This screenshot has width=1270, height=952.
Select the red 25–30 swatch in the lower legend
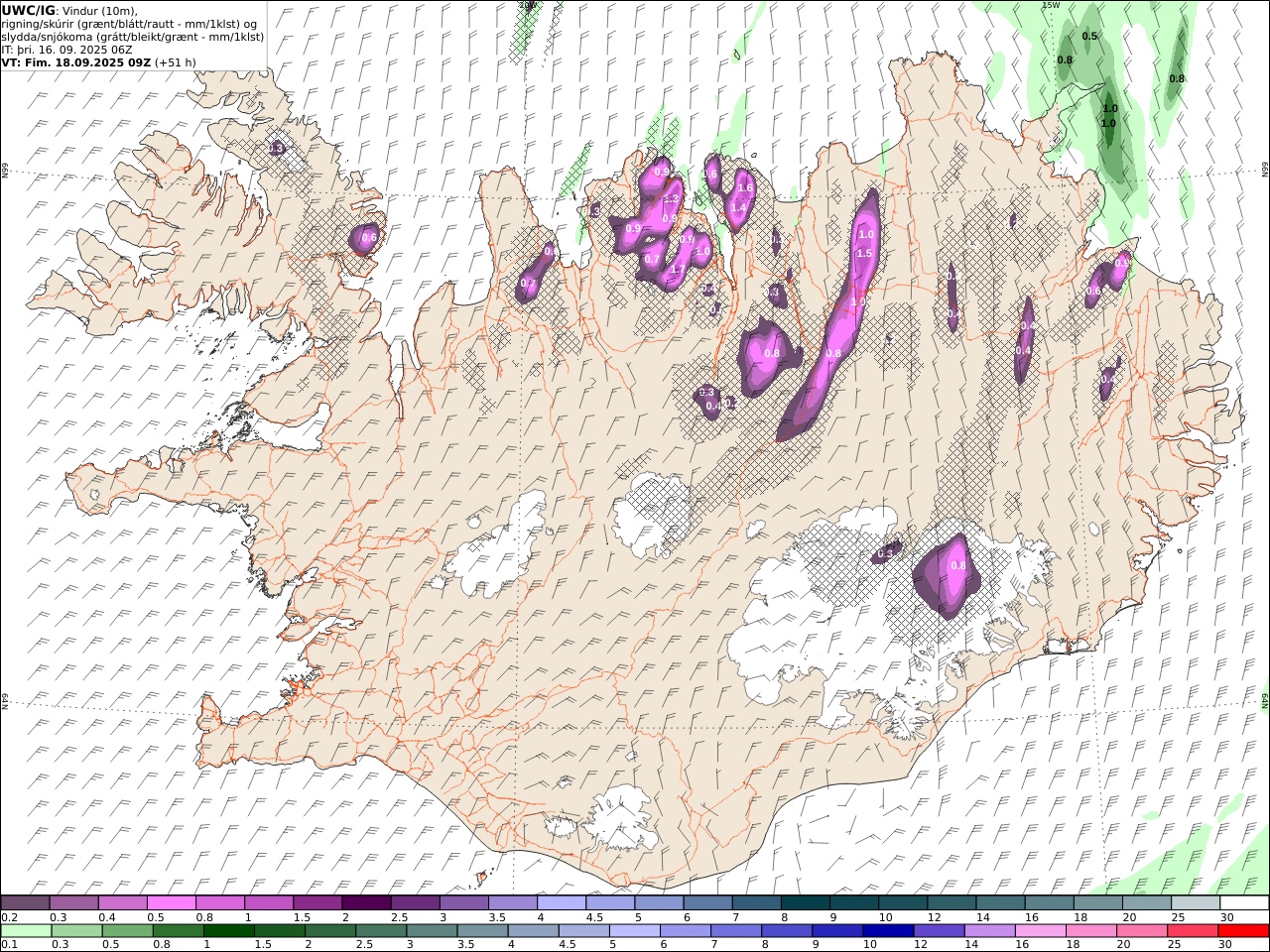coord(1193,931)
